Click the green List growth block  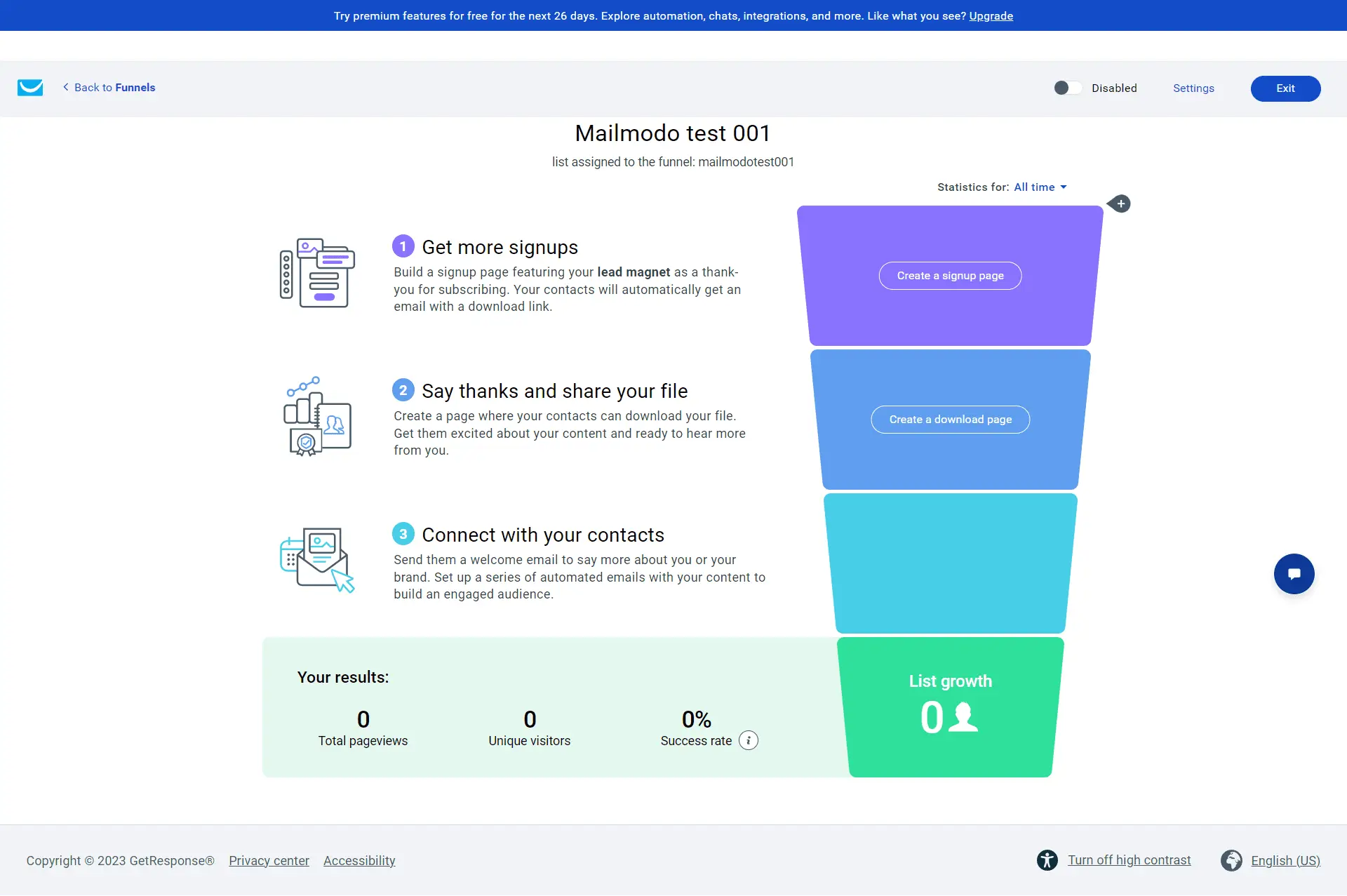point(950,707)
